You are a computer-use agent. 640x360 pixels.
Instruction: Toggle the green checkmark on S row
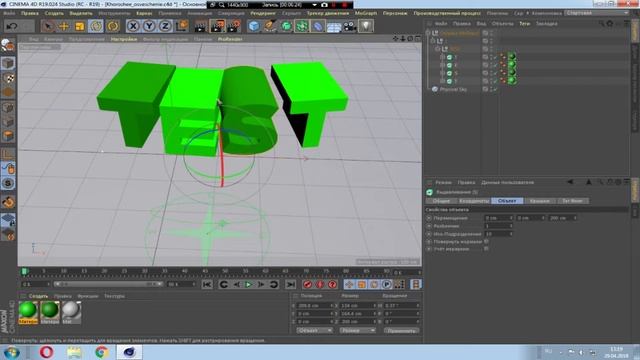point(495,73)
